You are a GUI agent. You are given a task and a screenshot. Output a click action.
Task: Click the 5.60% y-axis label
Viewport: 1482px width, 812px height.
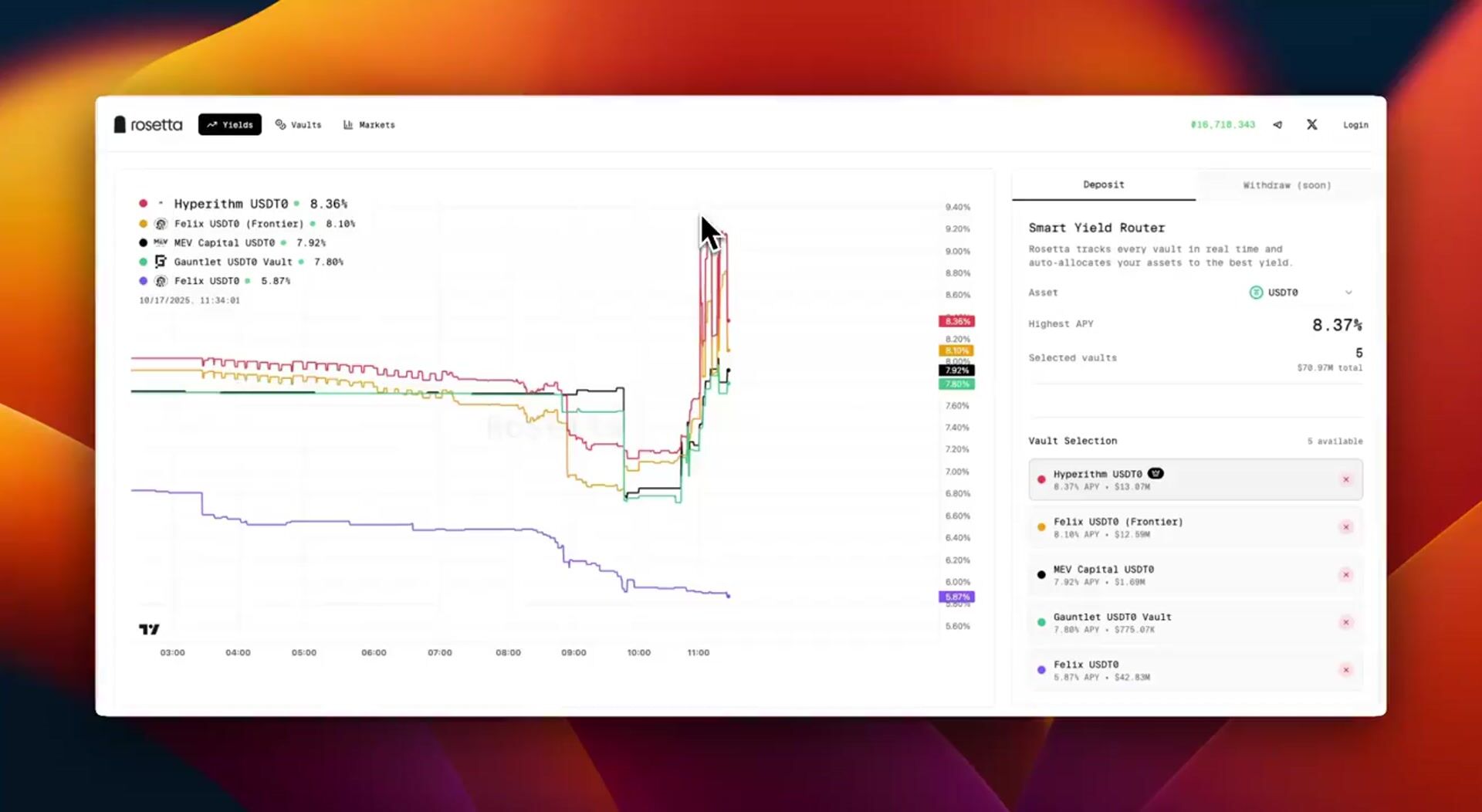(958, 627)
